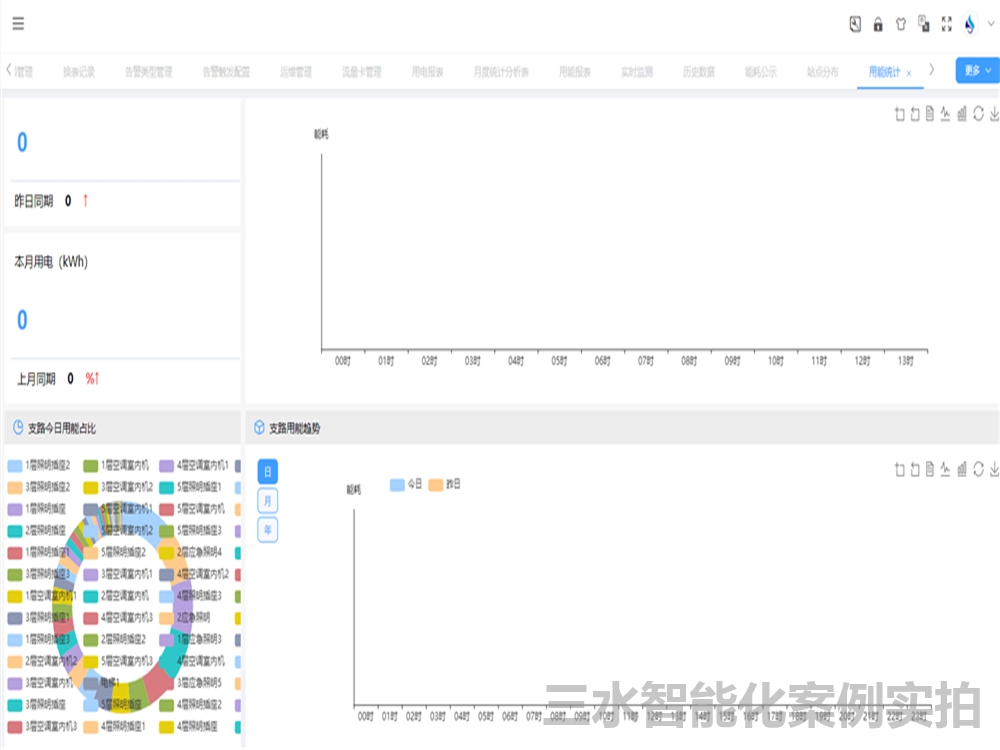The height and width of the screenshot is (750, 1000).
Task: Select the 日 (day) period toggle
Action: point(267,472)
